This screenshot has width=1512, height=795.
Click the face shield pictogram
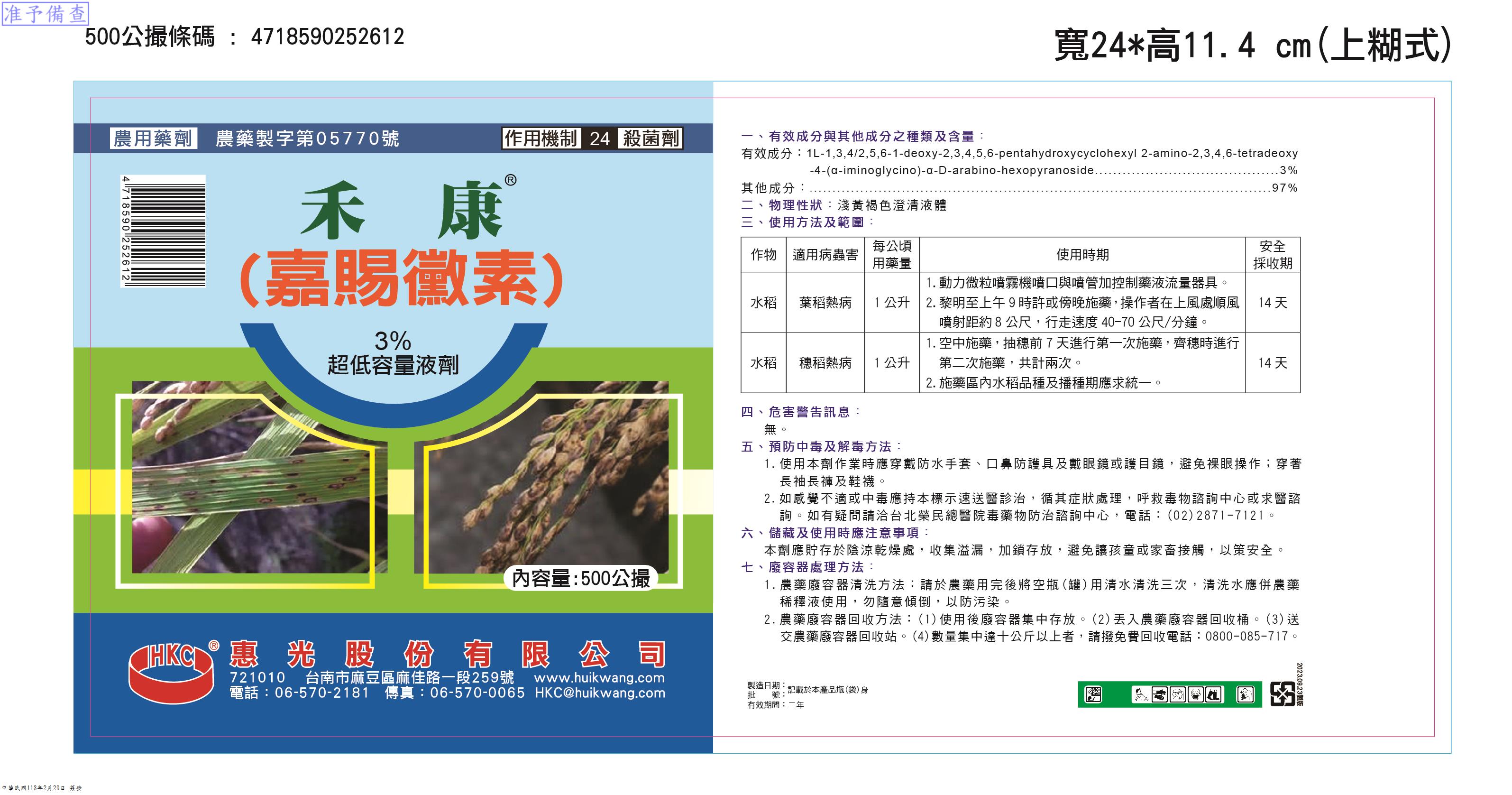pyautogui.click(x=1177, y=695)
